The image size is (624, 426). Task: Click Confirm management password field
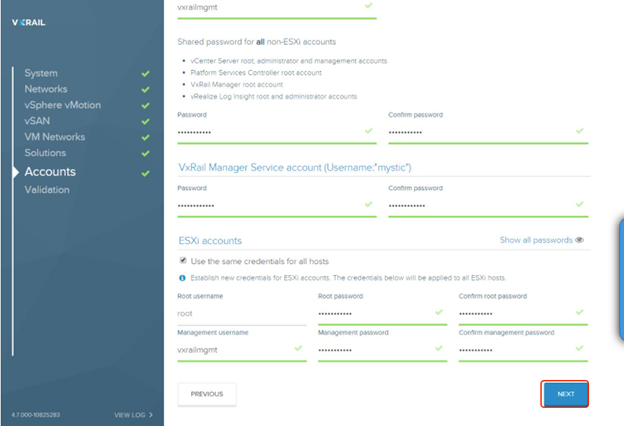tap(523, 350)
